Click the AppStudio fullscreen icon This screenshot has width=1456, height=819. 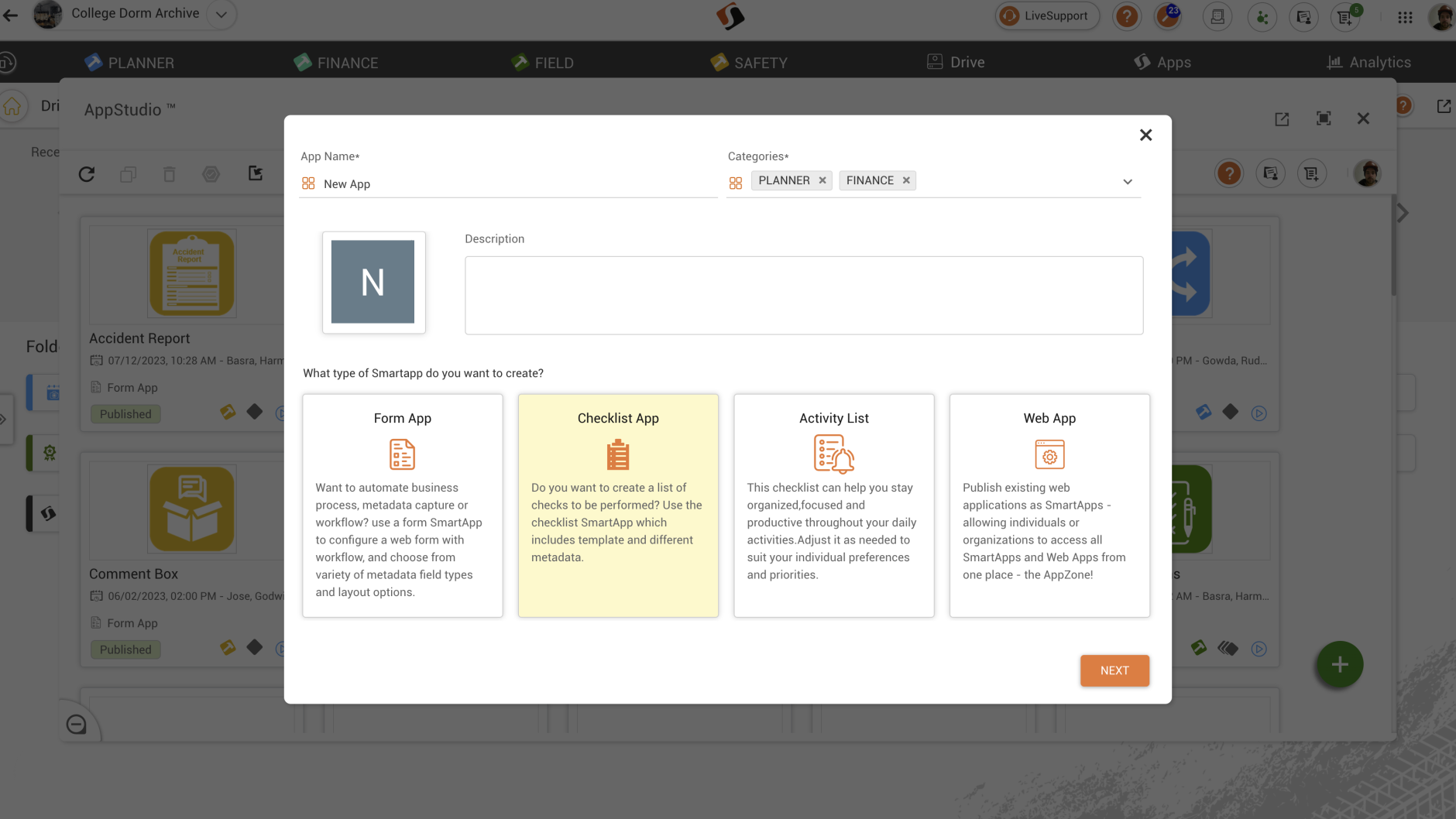click(1324, 118)
